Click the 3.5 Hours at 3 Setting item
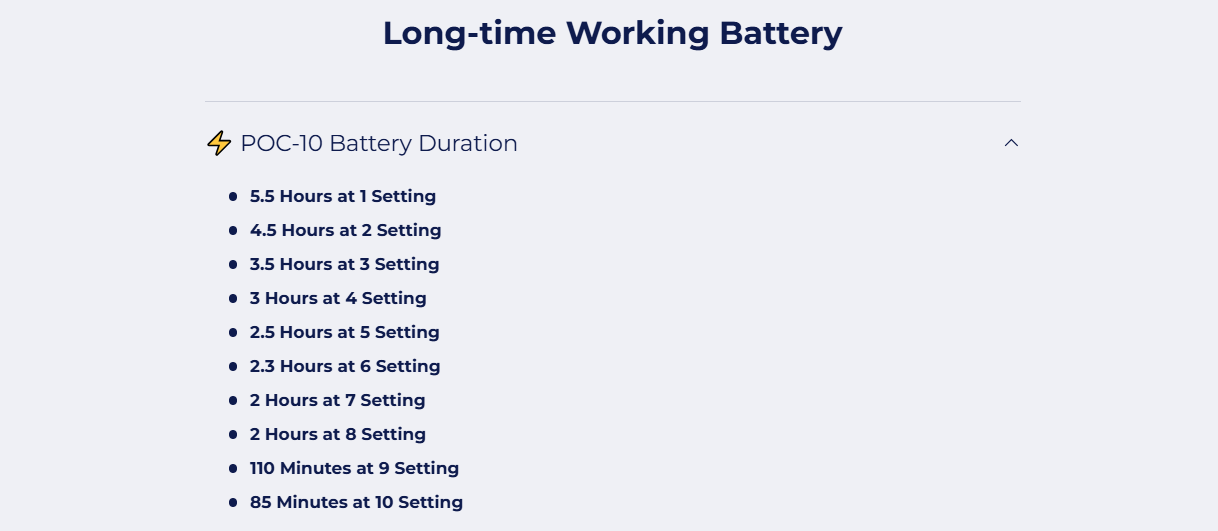1218x531 pixels. [x=344, y=264]
